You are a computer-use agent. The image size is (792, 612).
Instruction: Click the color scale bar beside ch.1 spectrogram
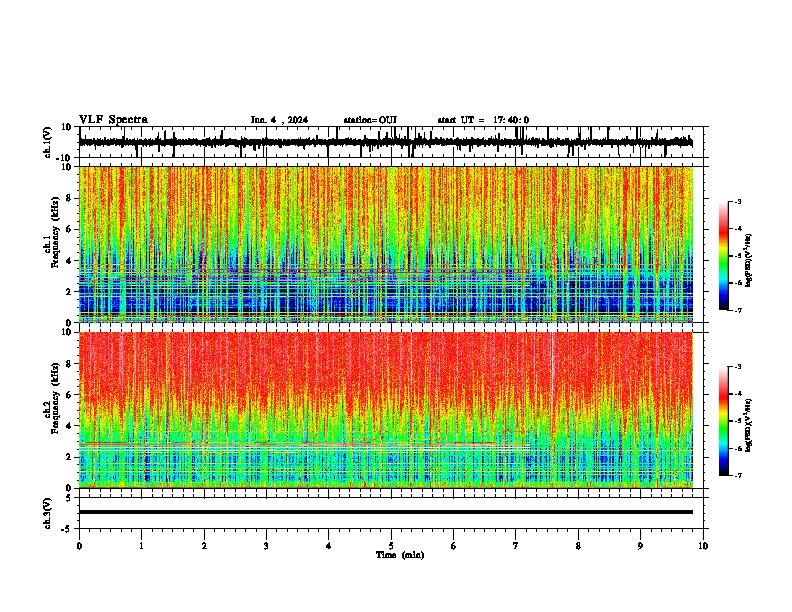pos(724,256)
